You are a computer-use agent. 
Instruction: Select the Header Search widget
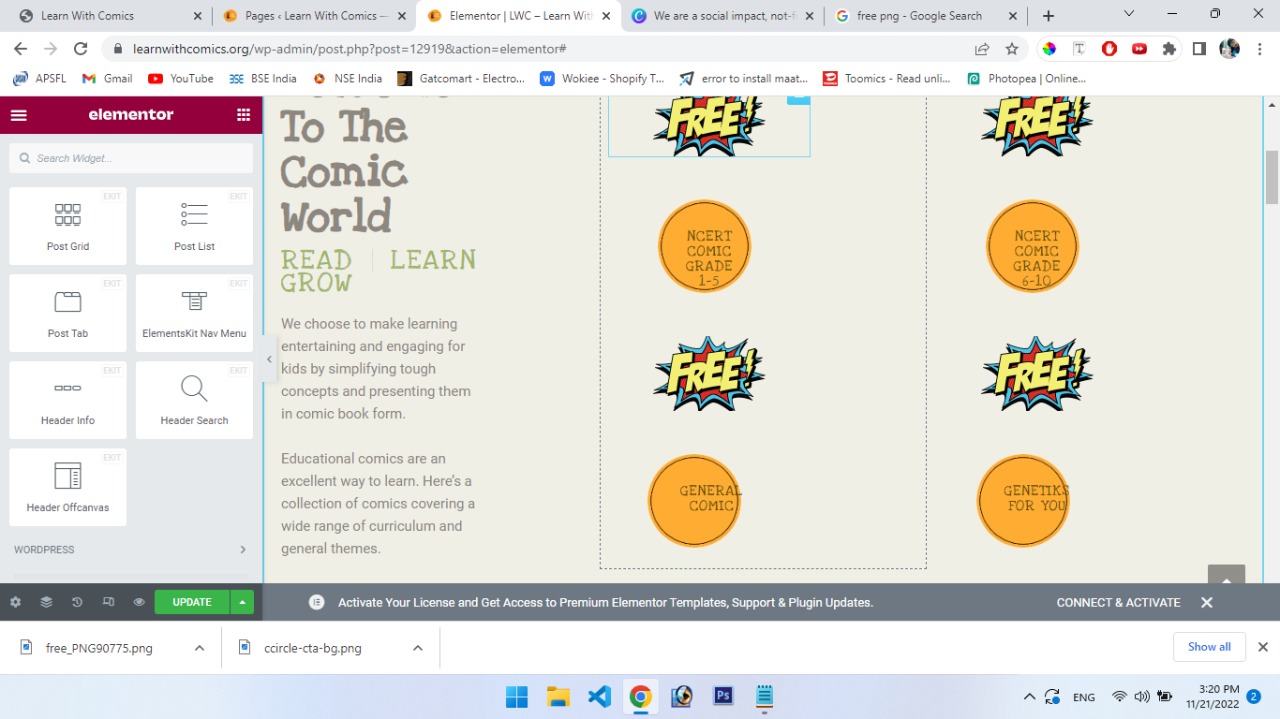coord(194,399)
